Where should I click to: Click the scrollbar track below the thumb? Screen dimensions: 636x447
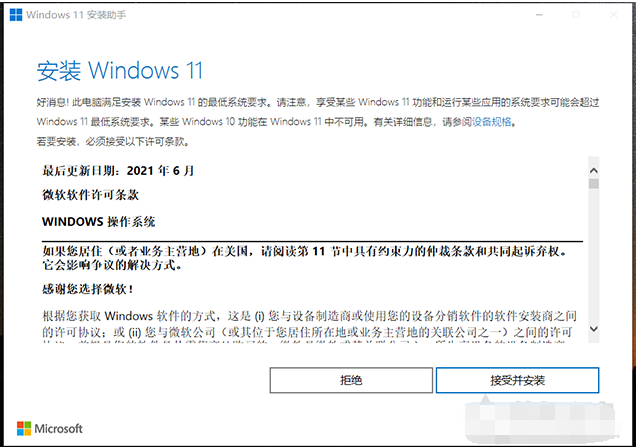pyautogui.click(x=594, y=256)
